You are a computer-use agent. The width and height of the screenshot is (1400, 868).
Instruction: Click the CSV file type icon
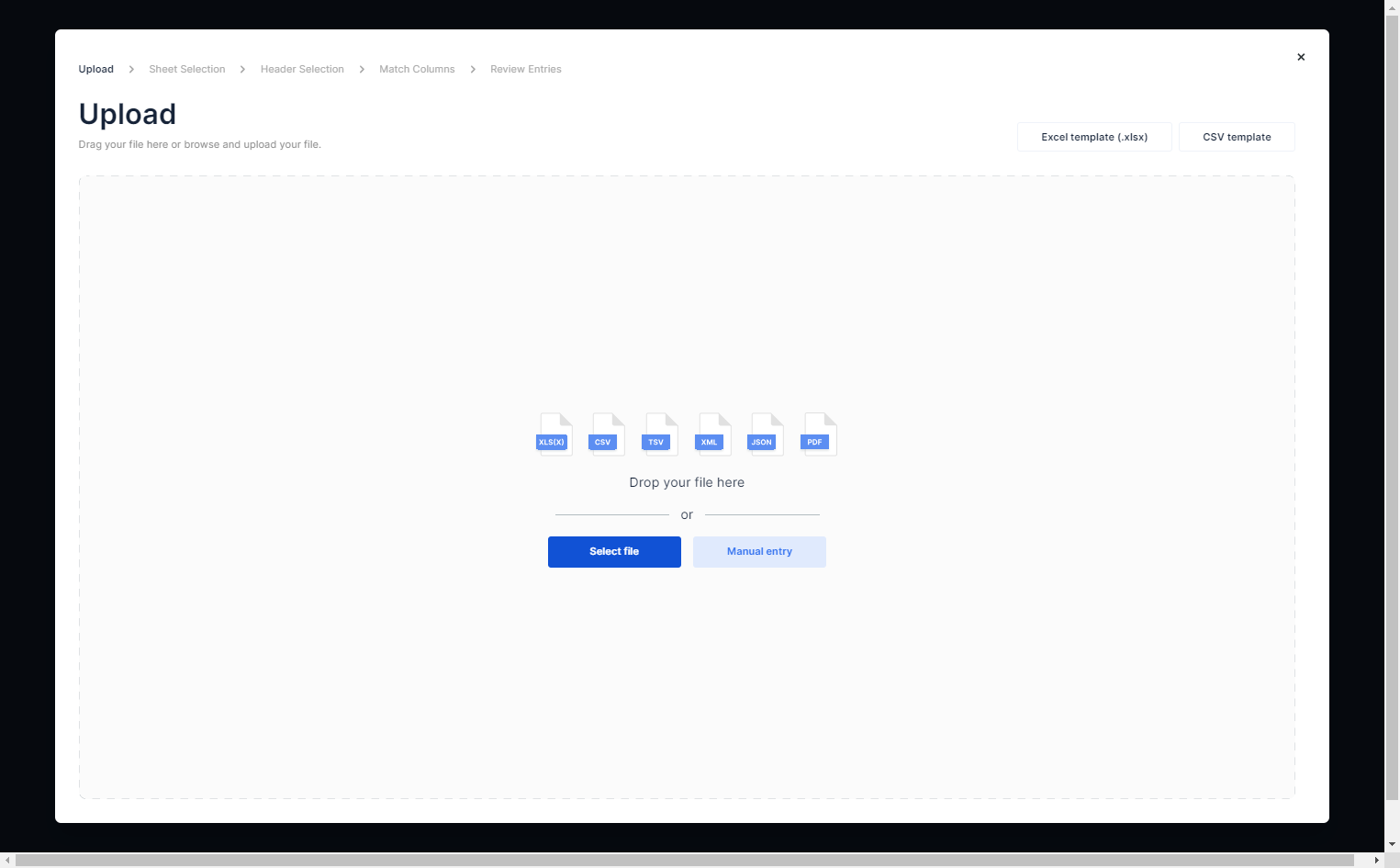coord(607,434)
